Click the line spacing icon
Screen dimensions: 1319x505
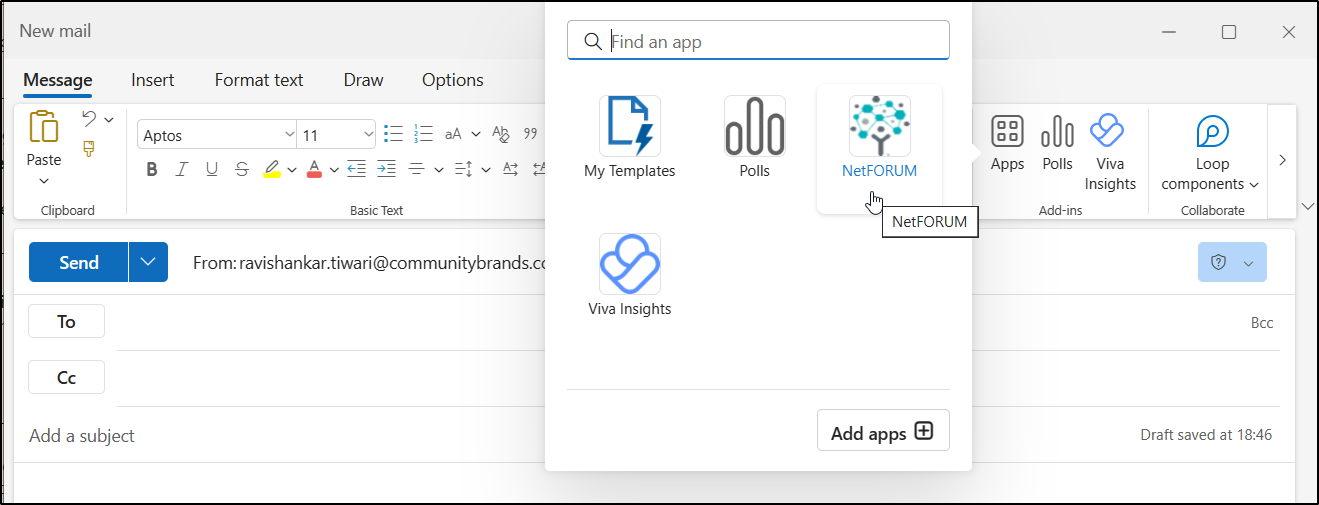(463, 169)
